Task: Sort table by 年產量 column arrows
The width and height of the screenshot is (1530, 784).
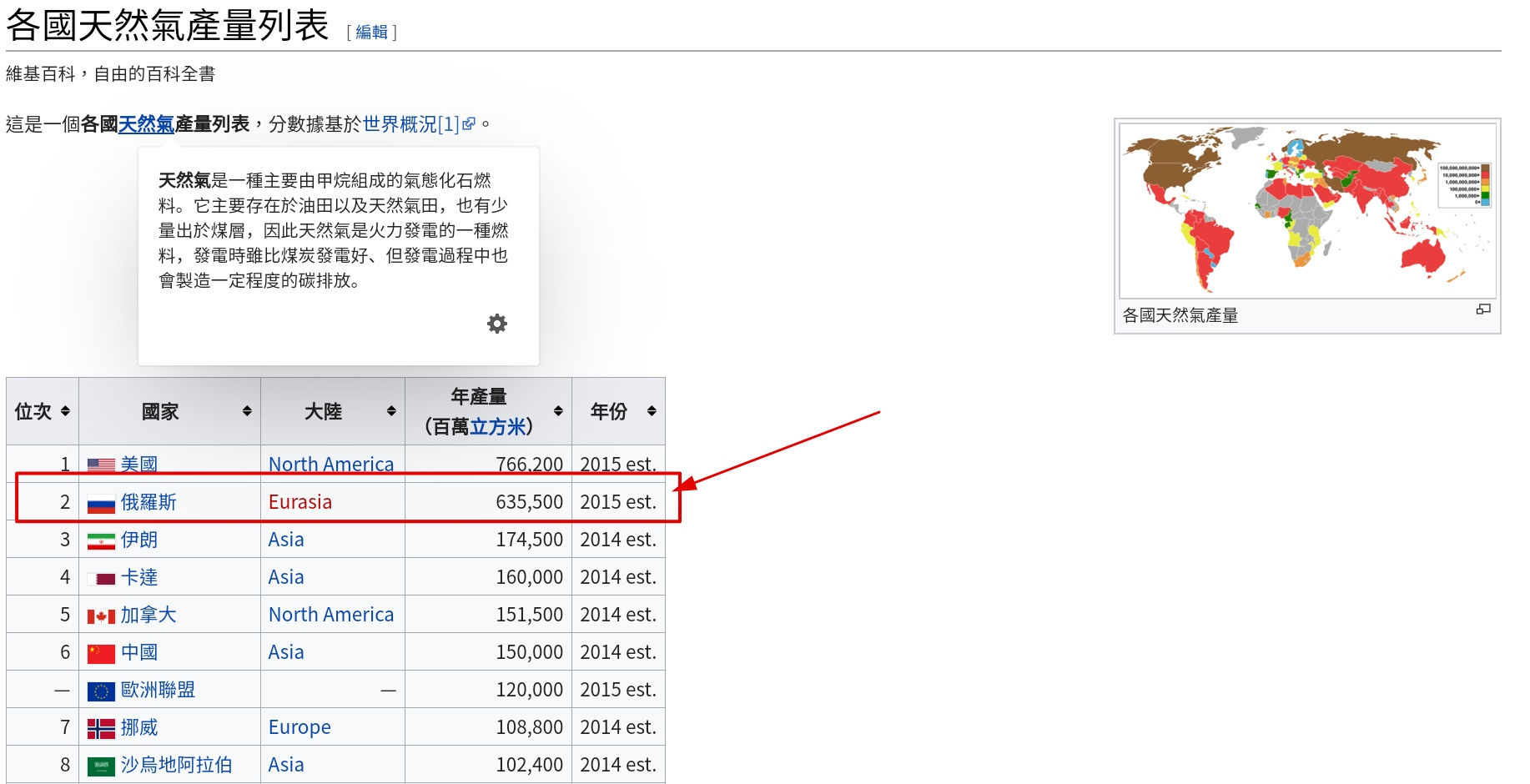Action: pos(558,411)
